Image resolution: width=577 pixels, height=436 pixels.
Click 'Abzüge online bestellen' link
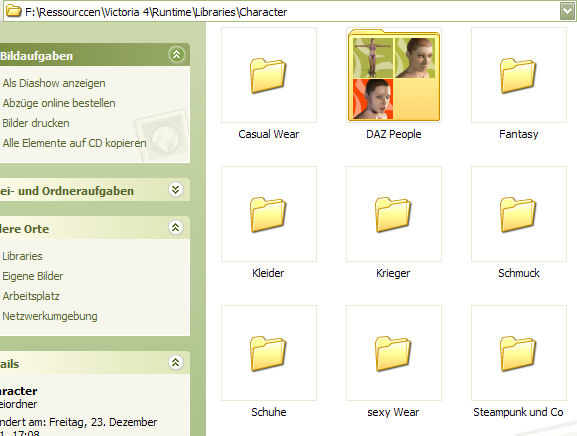pyautogui.click(x=59, y=103)
